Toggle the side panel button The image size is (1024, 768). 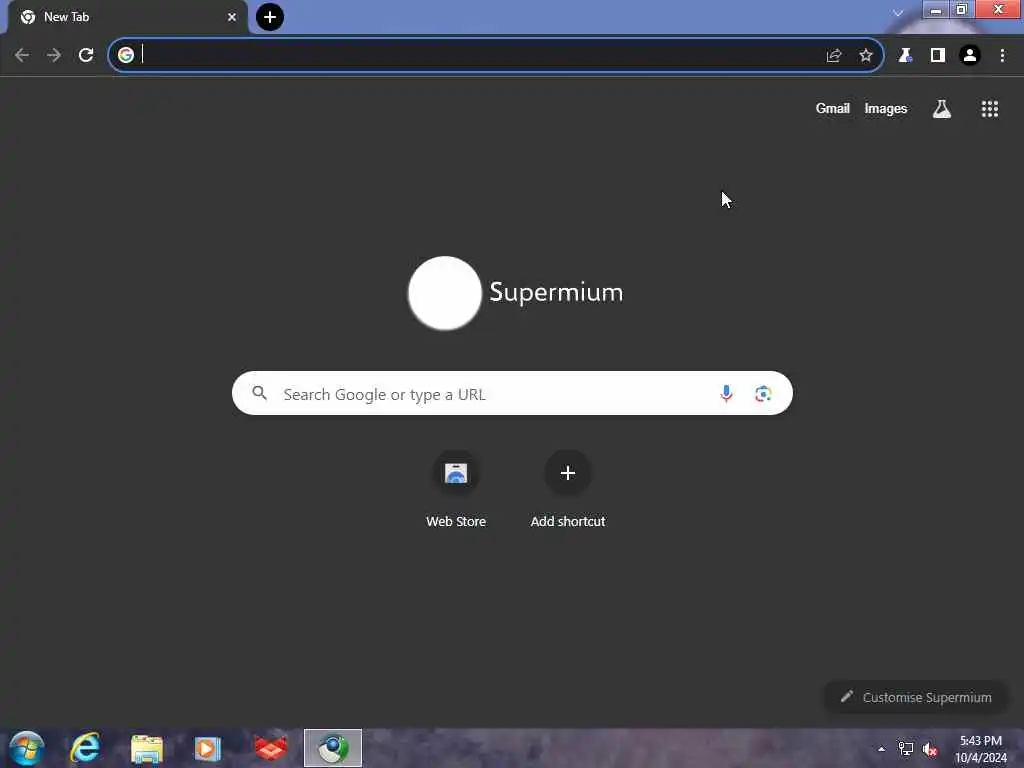point(938,56)
